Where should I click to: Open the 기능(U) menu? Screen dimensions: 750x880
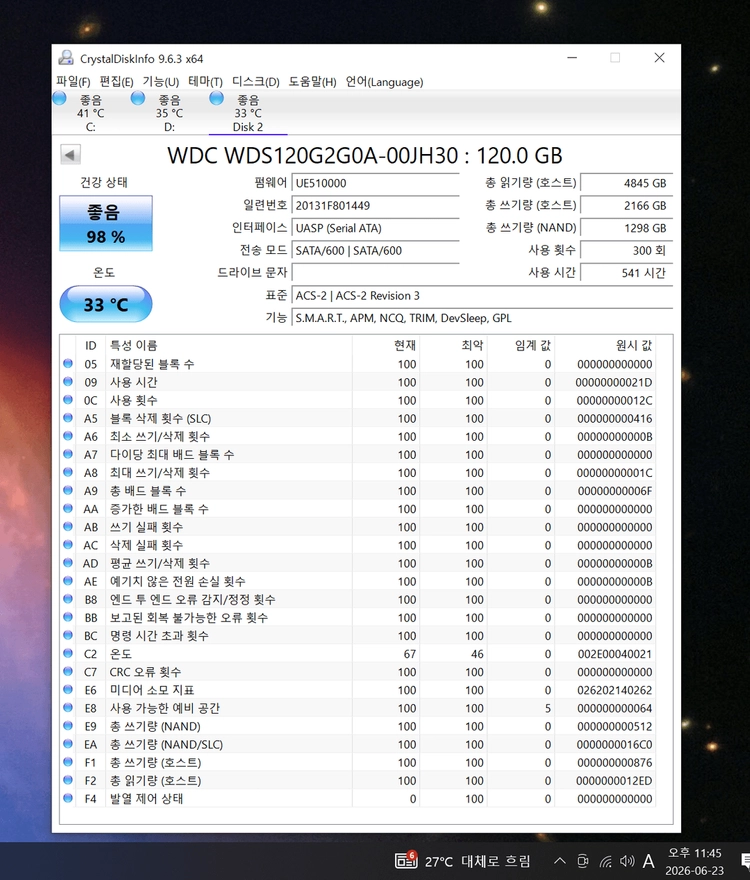coord(161,82)
